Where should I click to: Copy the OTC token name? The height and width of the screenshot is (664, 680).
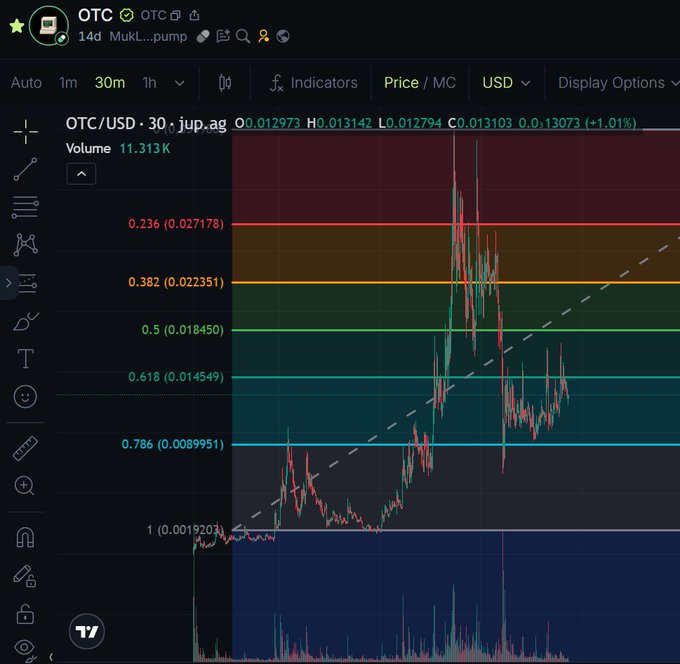[x=175, y=16]
